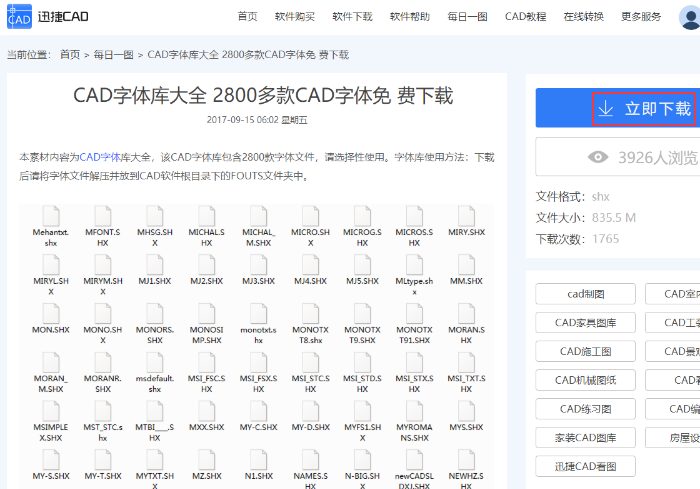Click the CAD家具图库 tag button
700x489 pixels.
click(x=585, y=322)
